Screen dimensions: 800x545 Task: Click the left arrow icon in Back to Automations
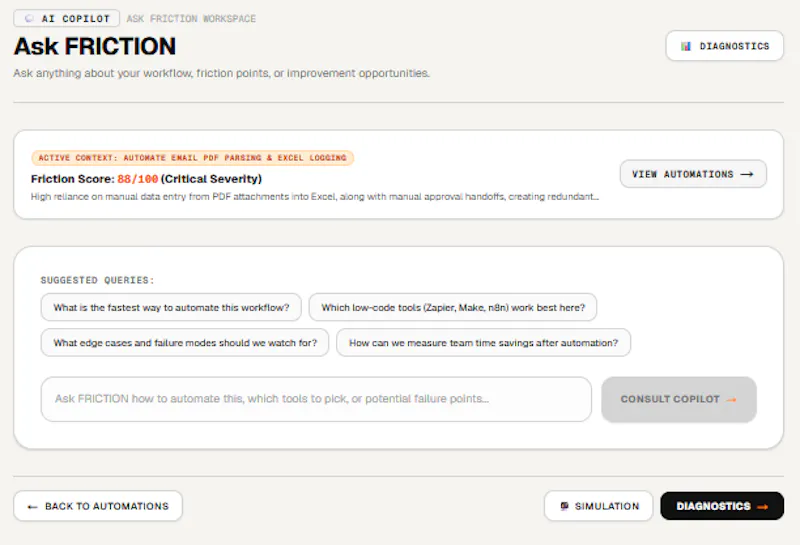(x=33, y=506)
